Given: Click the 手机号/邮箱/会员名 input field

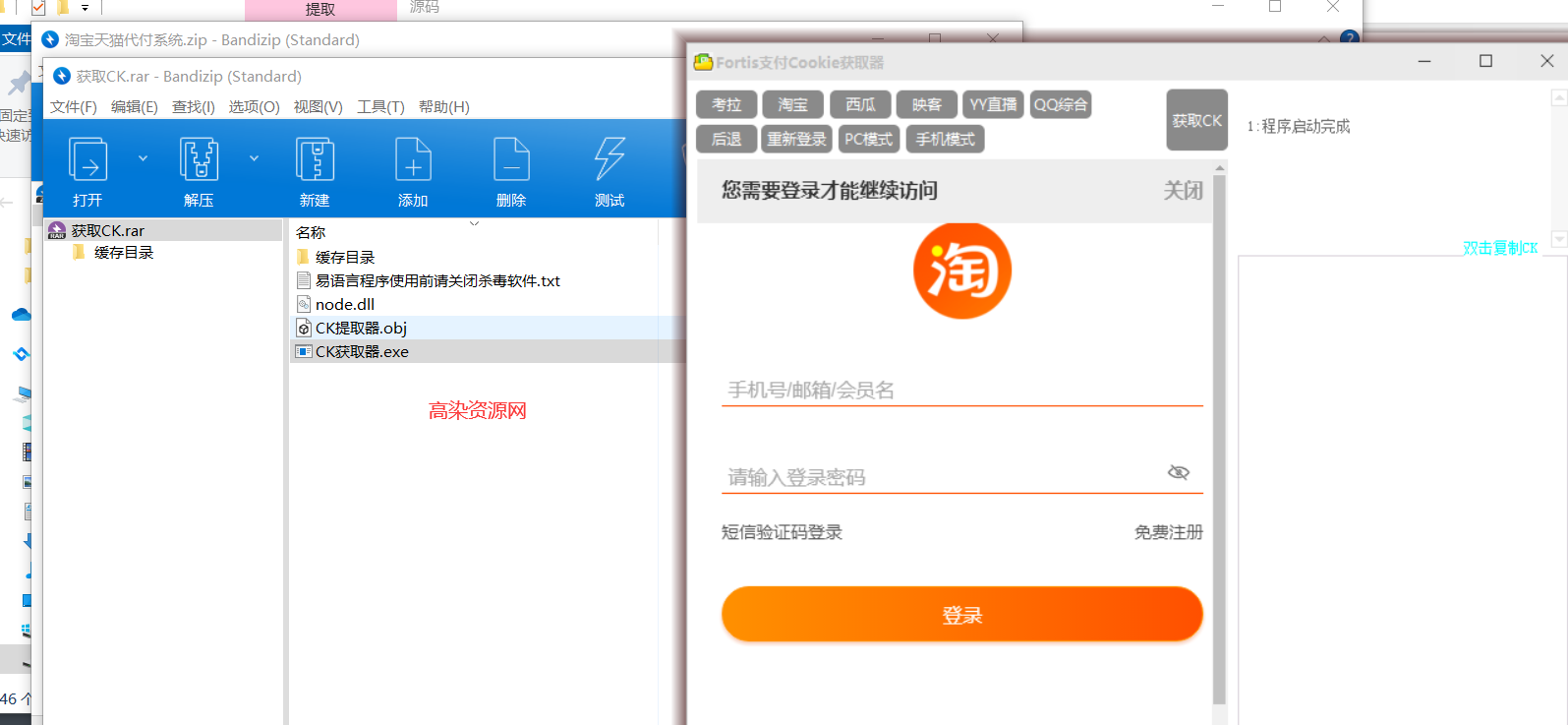Looking at the screenshot, I should point(961,391).
